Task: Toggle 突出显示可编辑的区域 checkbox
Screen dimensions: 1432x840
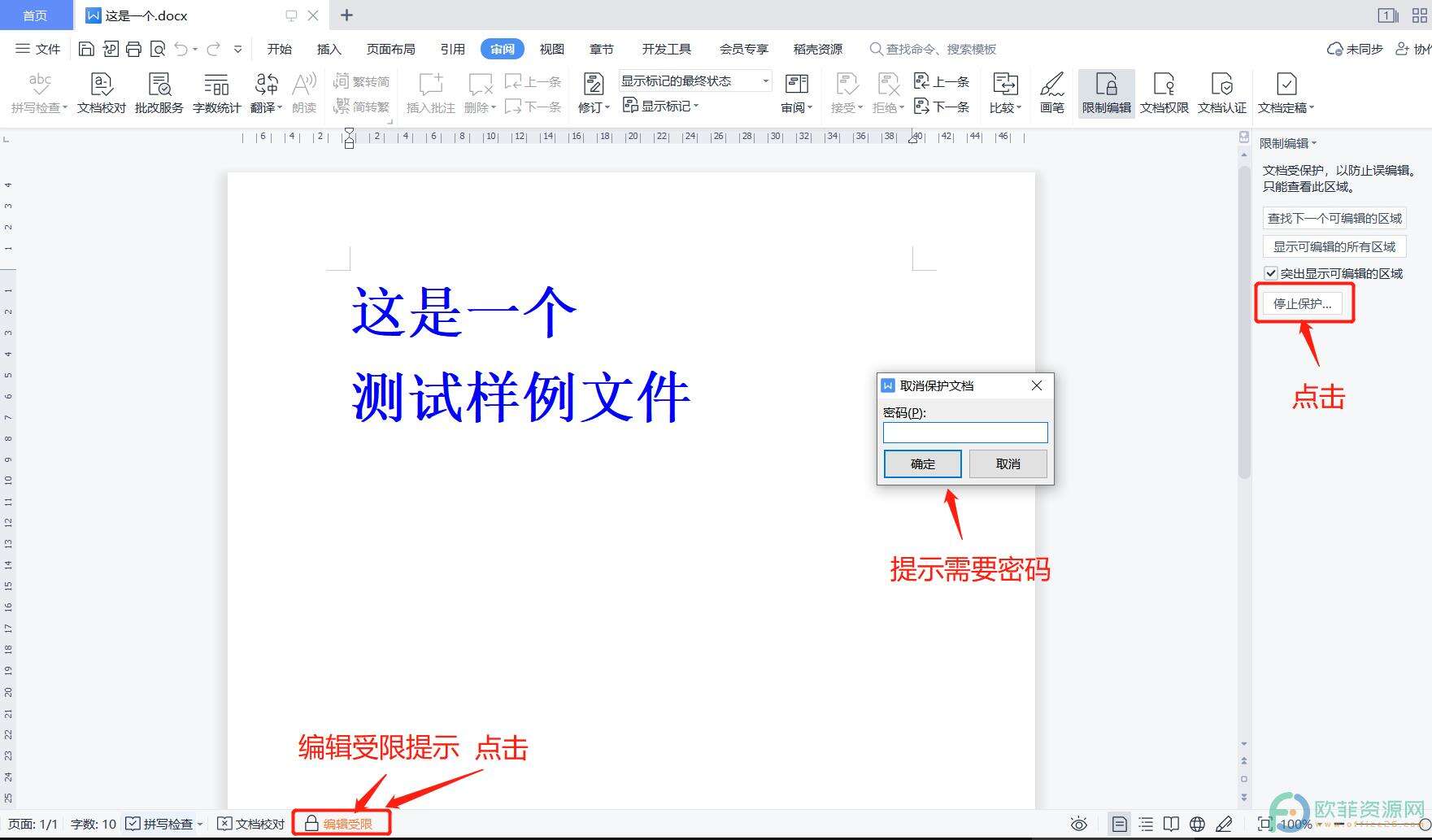Action: point(1270,273)
